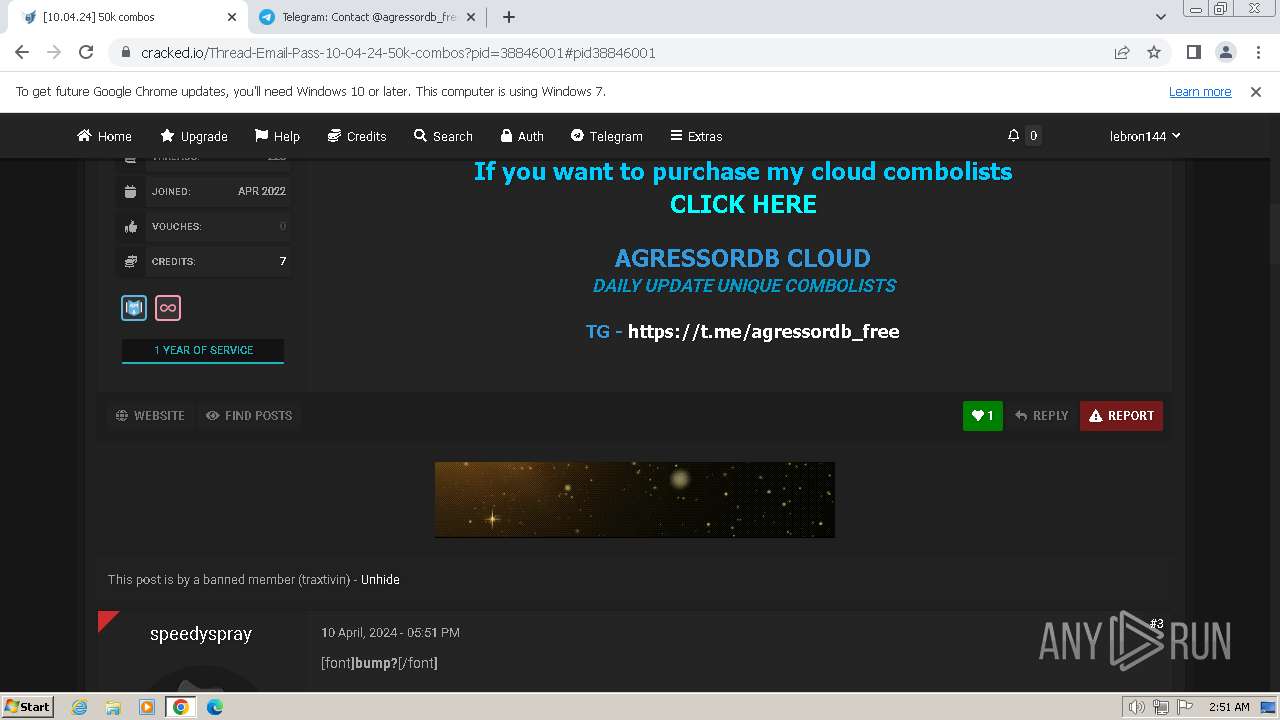Click the JOINED APR 2022 stat row
1280x720 pixels.
pos(204,191)
